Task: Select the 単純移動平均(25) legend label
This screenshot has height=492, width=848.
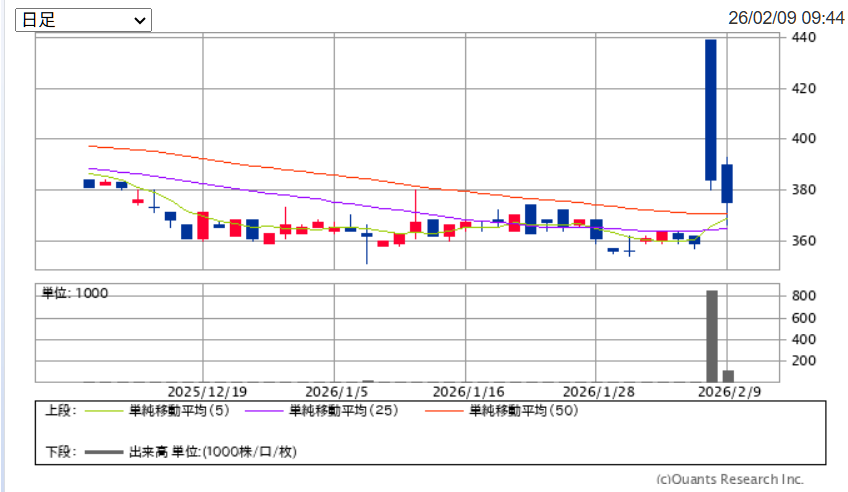Action: coord(342,411)
